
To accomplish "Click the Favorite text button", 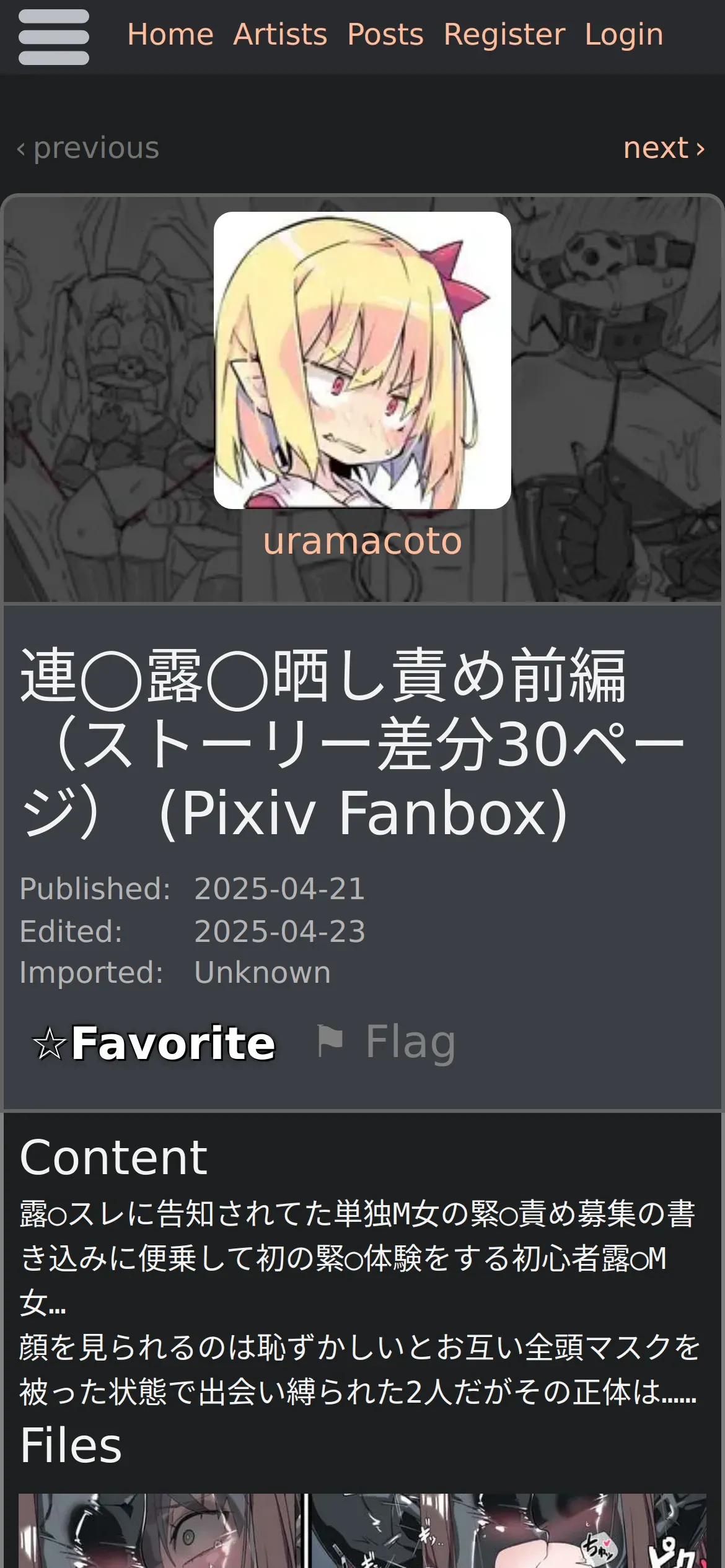I will [x=173, y=1043].
